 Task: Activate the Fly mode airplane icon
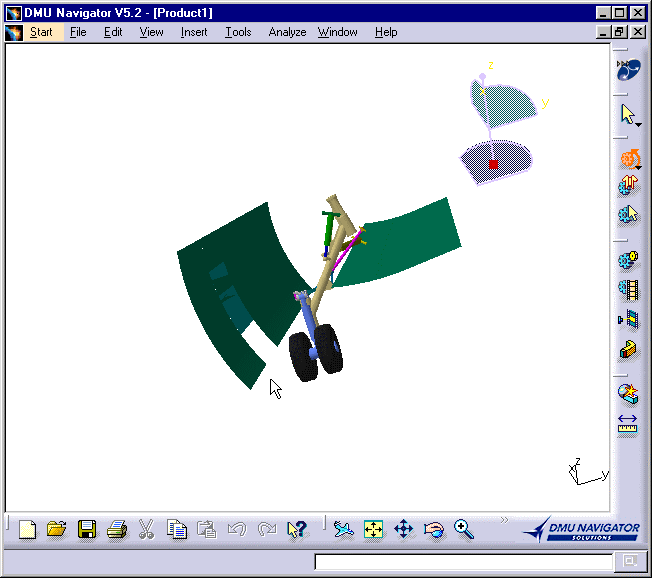pos(343,529)
